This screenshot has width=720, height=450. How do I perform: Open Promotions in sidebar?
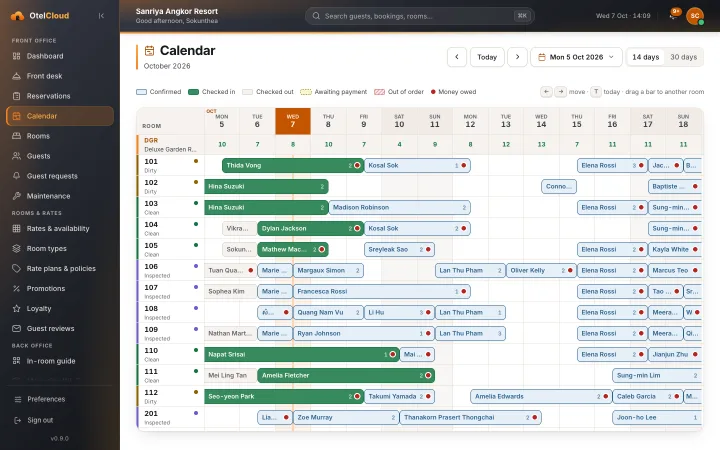(x=60, y=288)
